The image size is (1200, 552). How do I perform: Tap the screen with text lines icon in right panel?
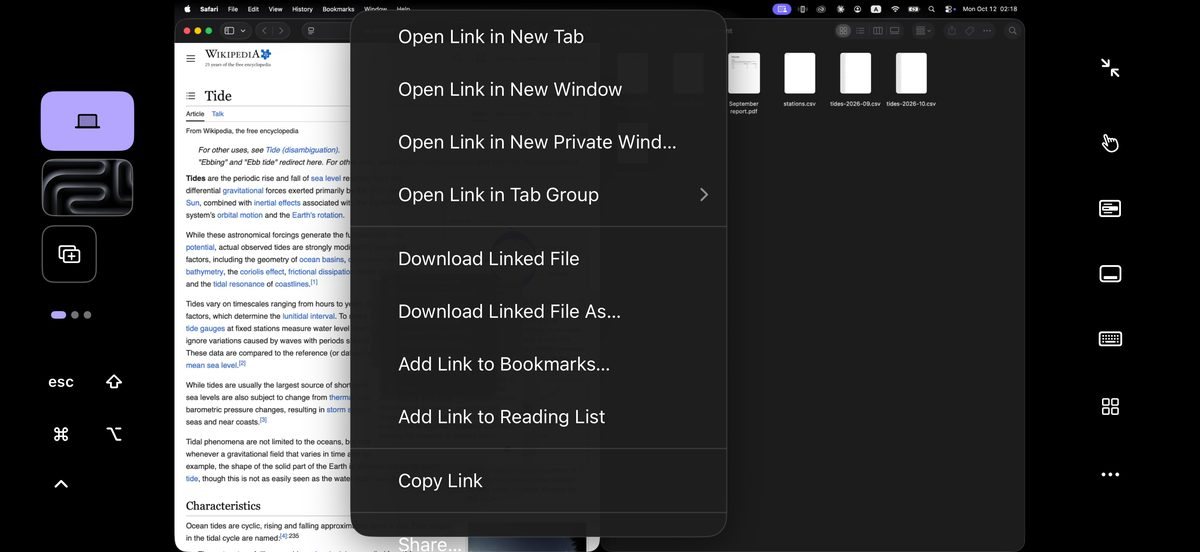[x=1110, y=208]
